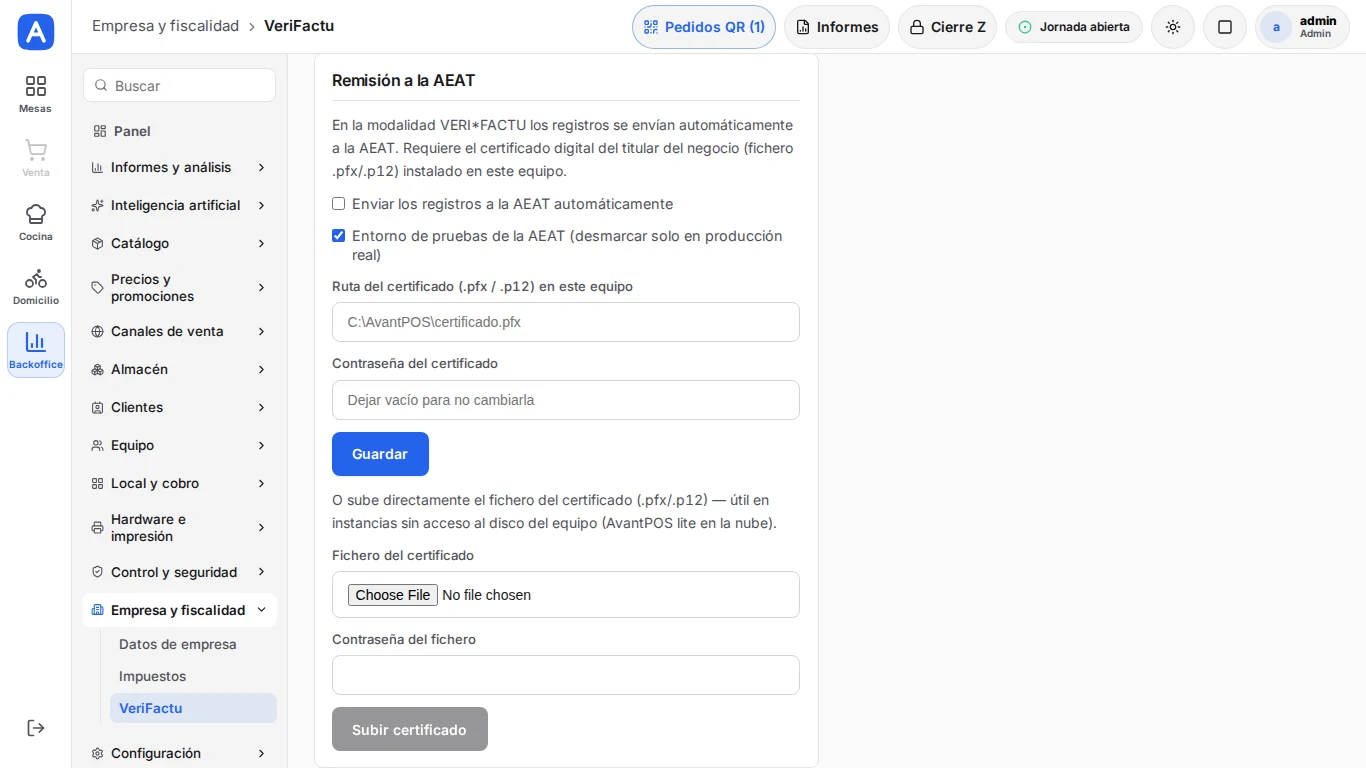1366x768 pixels.
Task: Toggle light theme sun icon
Action: (x=1173, y=27)
